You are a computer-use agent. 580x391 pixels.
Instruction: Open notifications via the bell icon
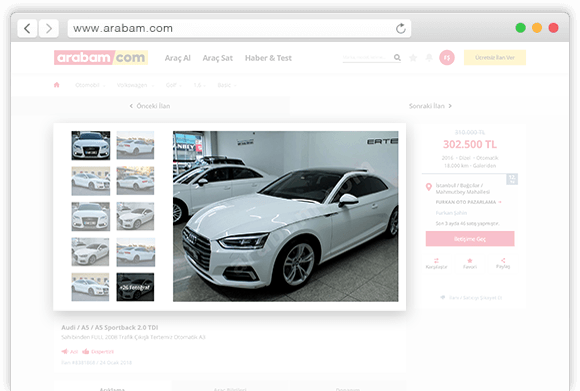point(429,58)
